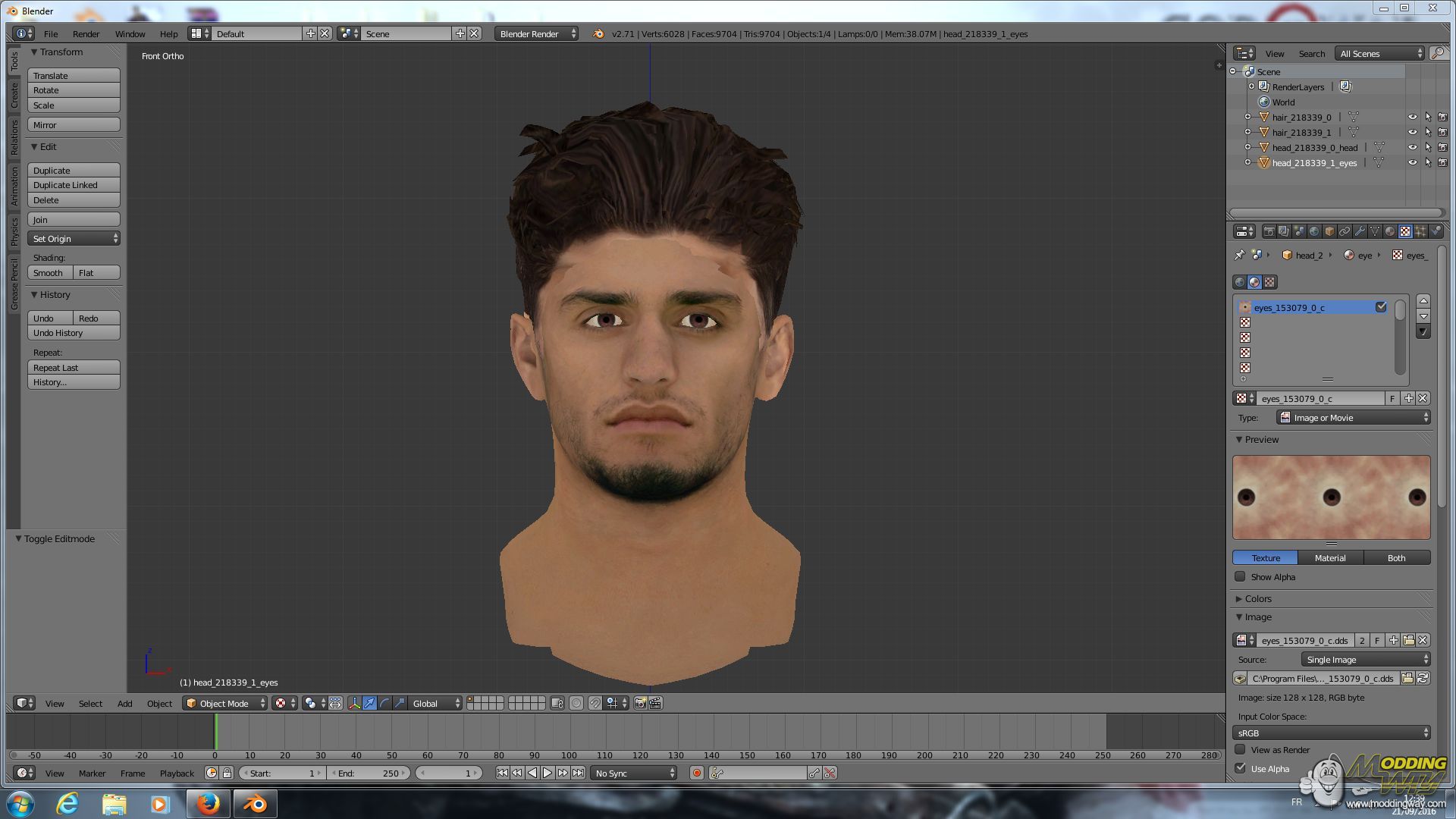The width and height of the screenshot is (1456, 819).
Task: Expand the Colors panel
Action: (x=1257, y=599)
